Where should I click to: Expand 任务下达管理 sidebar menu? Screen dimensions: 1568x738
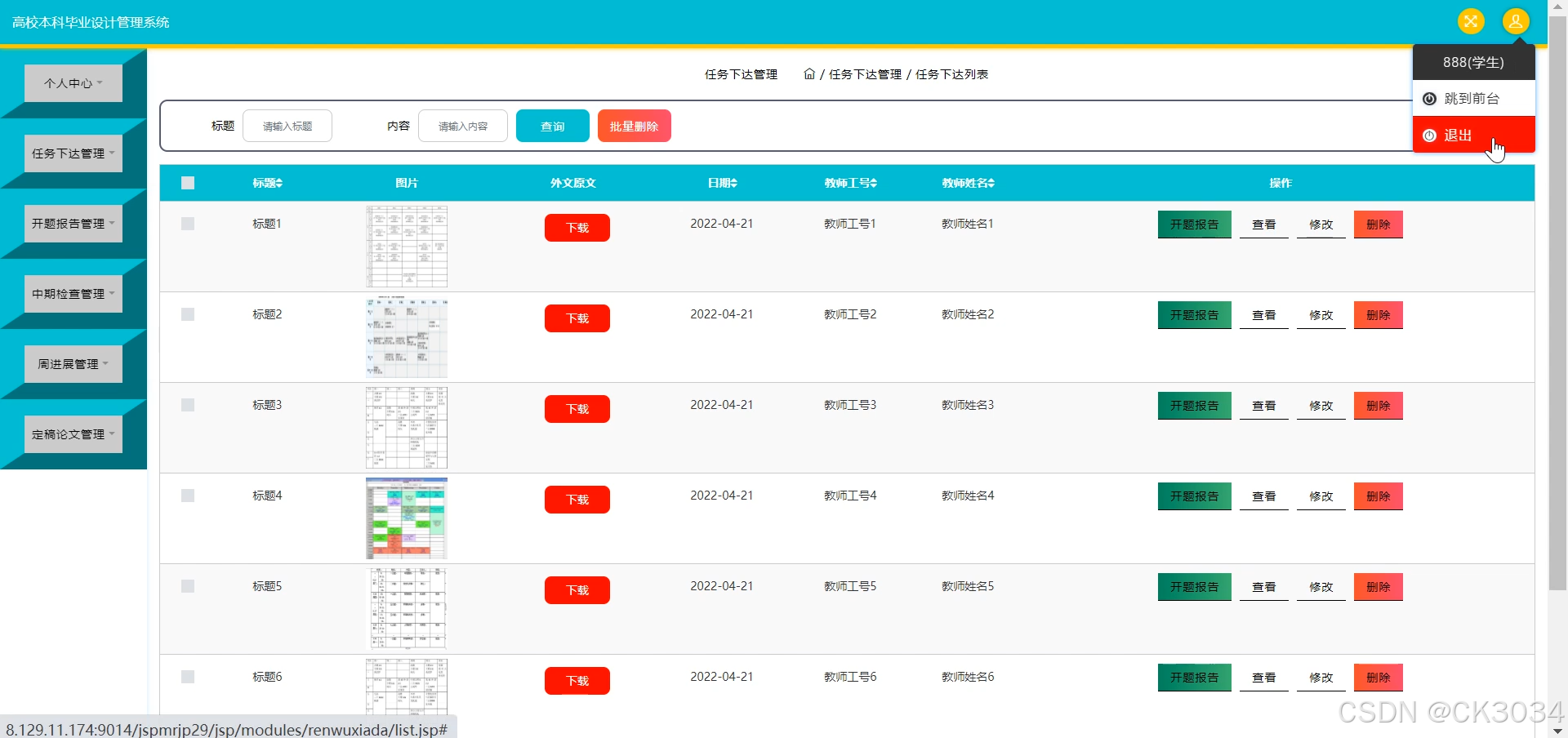(73, 153)
